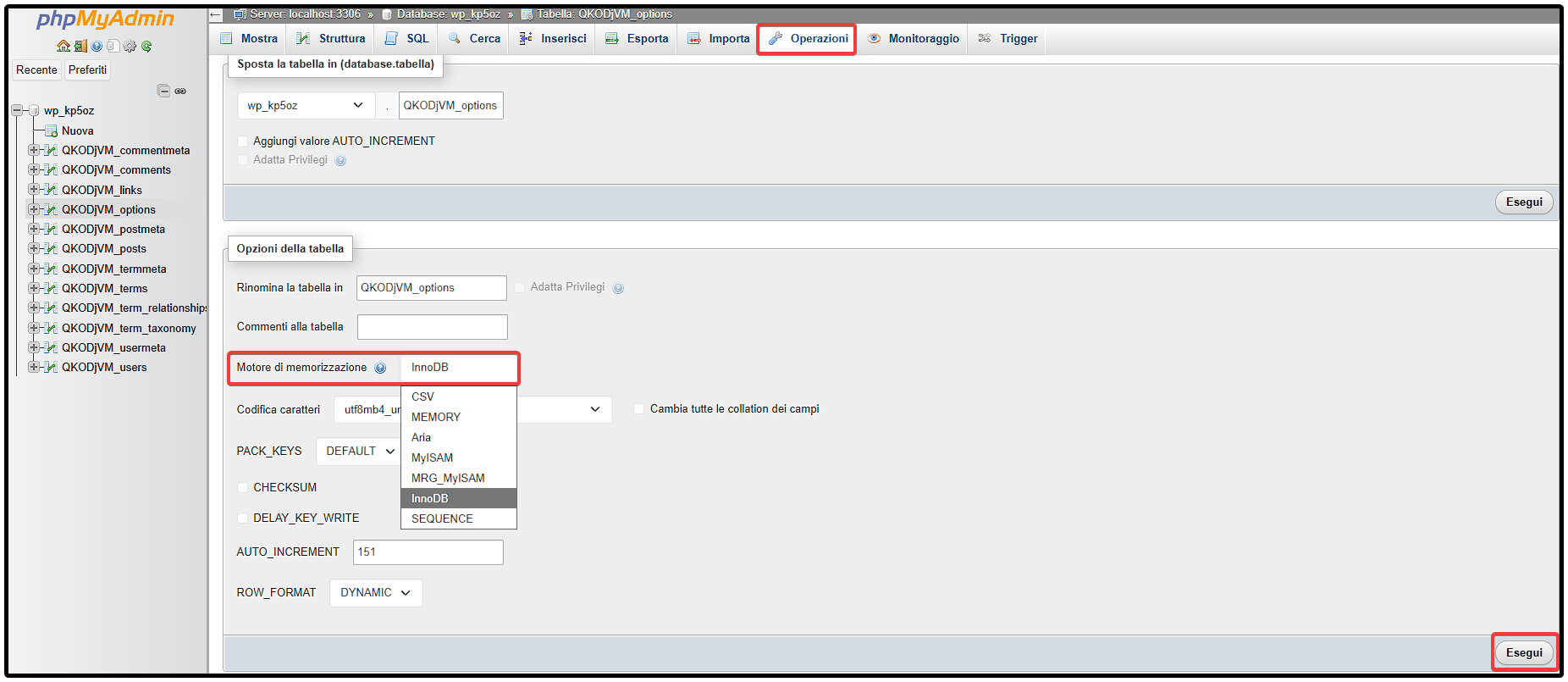The height and width of the screenshot is (682, 1568).
Task: Click the QKODjVM_postmeta table icon
Action: point(51,229)
